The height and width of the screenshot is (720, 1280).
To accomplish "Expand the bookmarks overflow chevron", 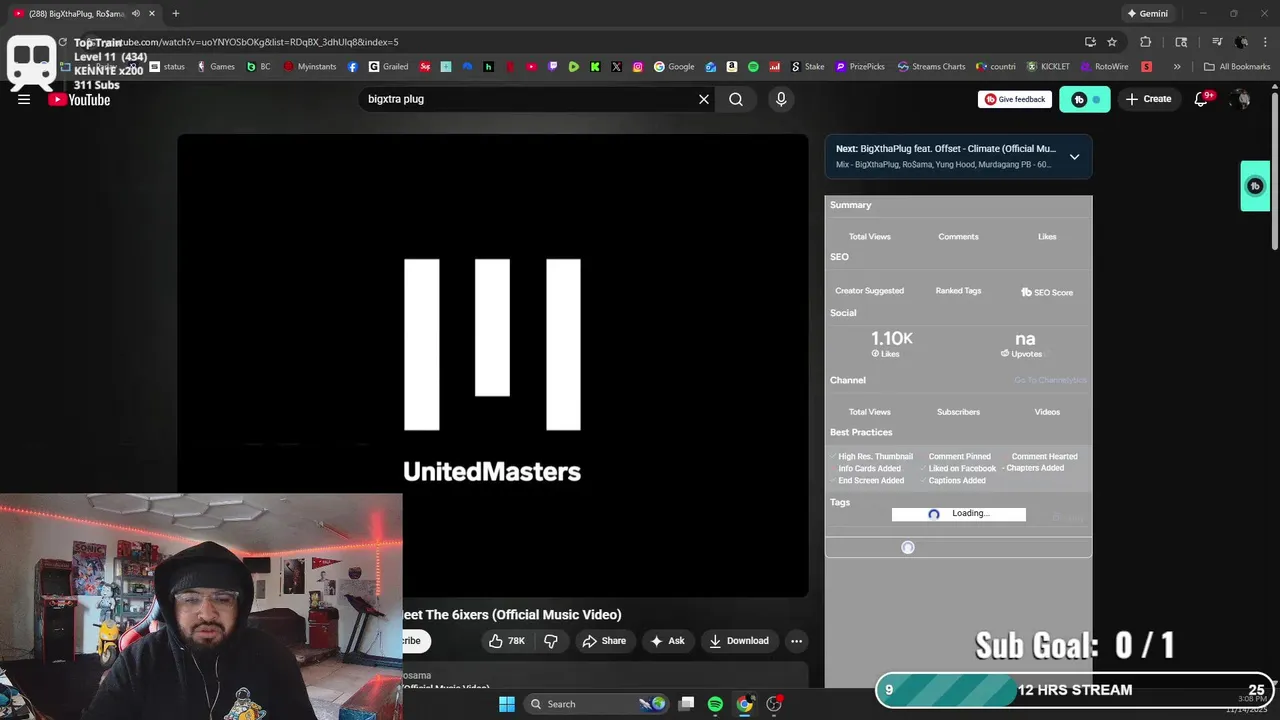I will pos(1177,67).
